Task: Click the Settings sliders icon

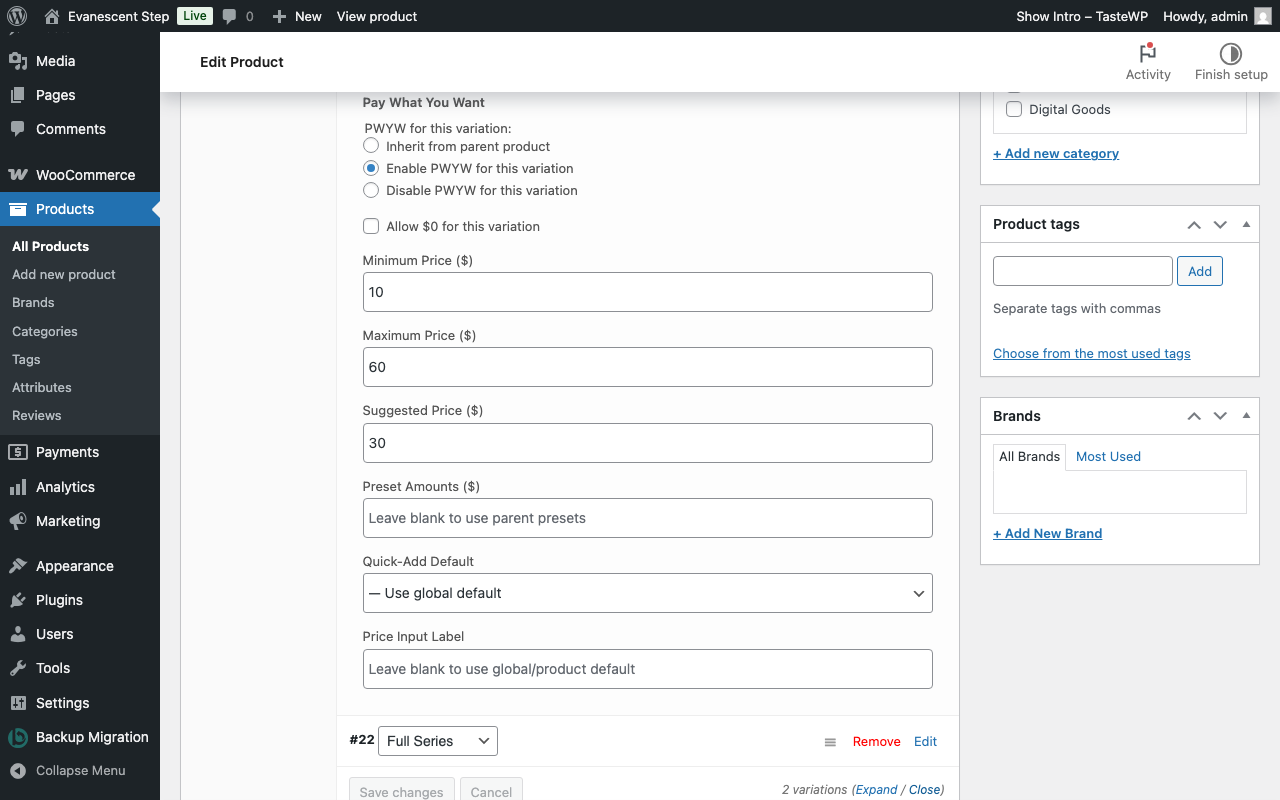Action: (x=18, y=703)
